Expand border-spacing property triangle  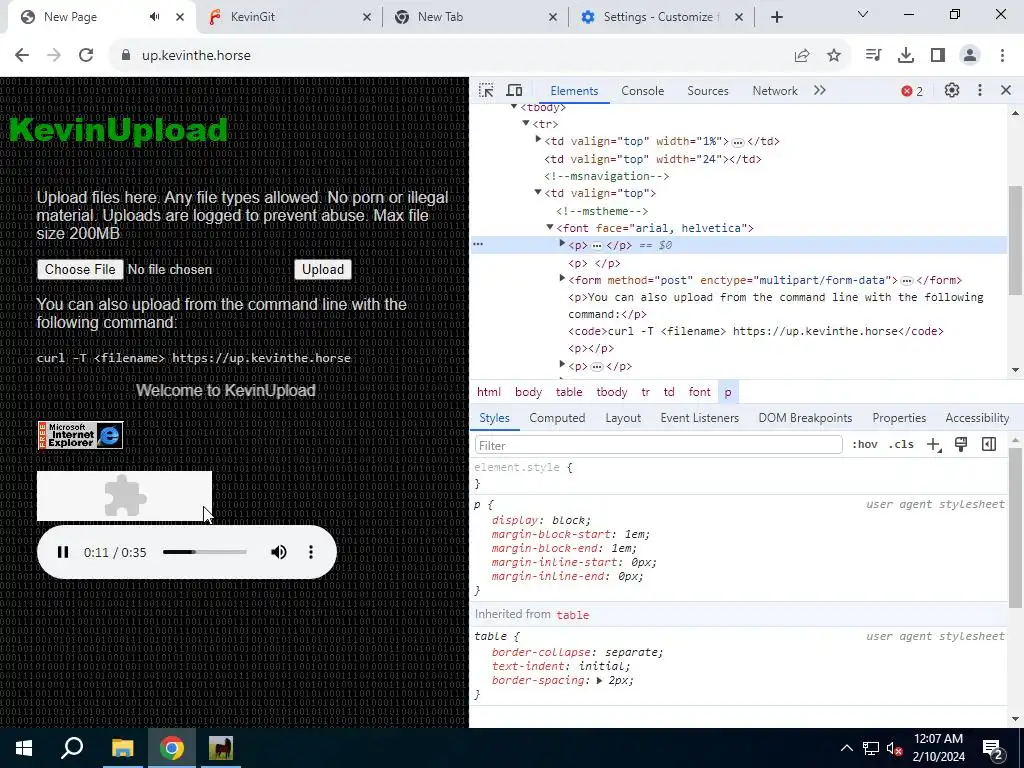pyautogui.click(x=599, y=680)
